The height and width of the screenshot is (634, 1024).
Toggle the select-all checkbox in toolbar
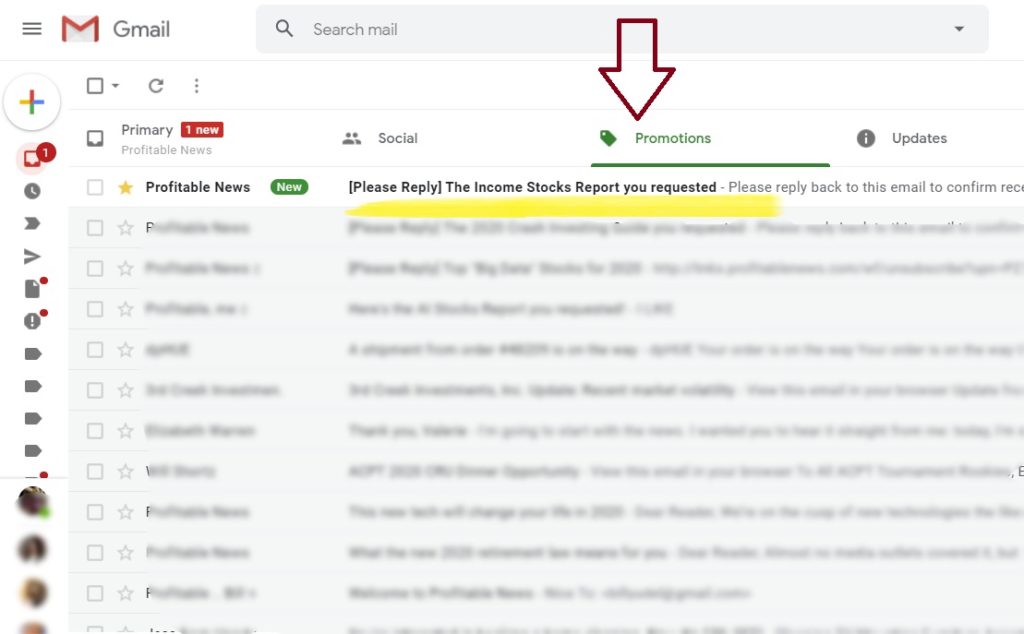click(x=95, y=86)
